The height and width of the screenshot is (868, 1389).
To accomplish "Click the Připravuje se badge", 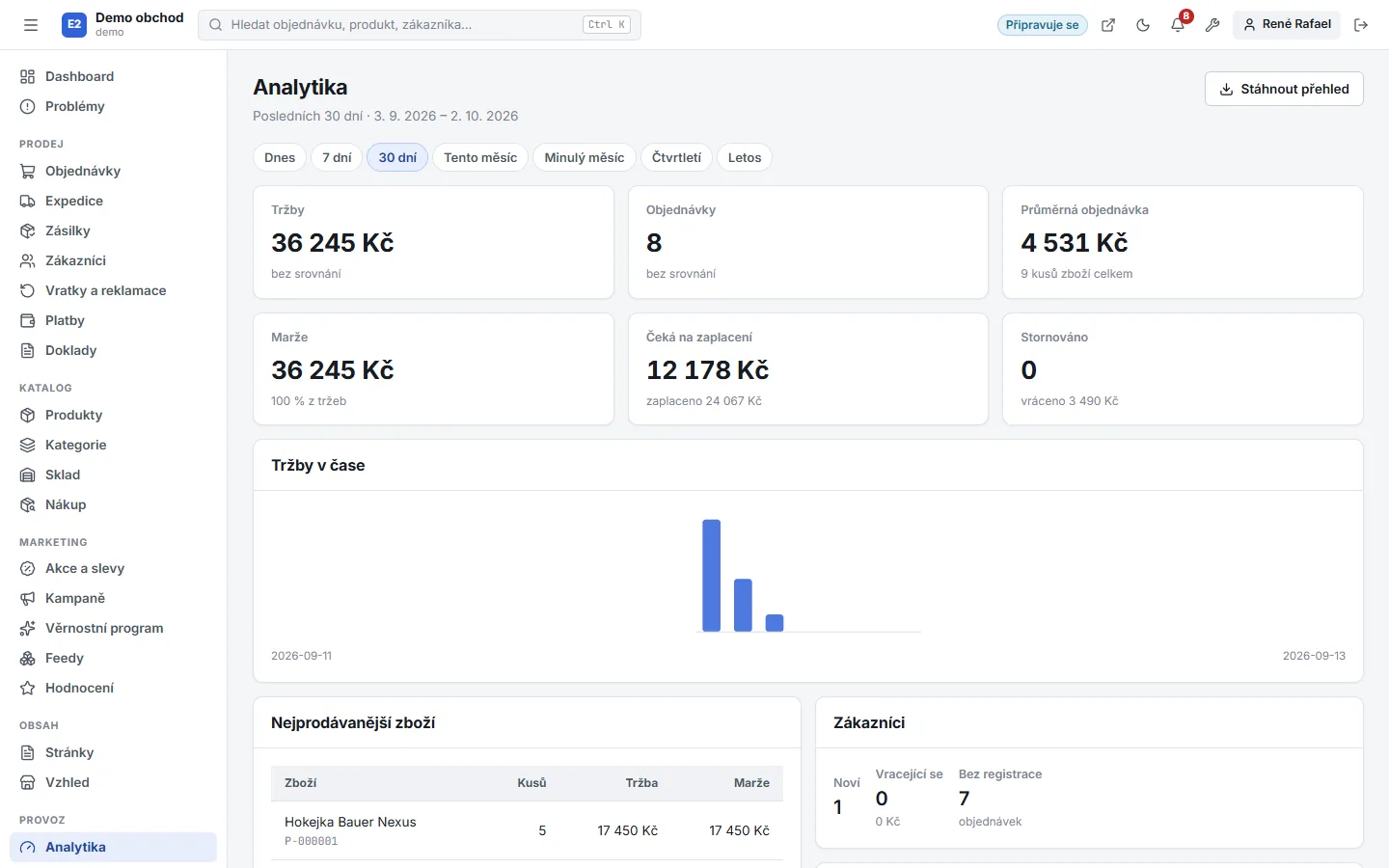I will click(1042, 25).
